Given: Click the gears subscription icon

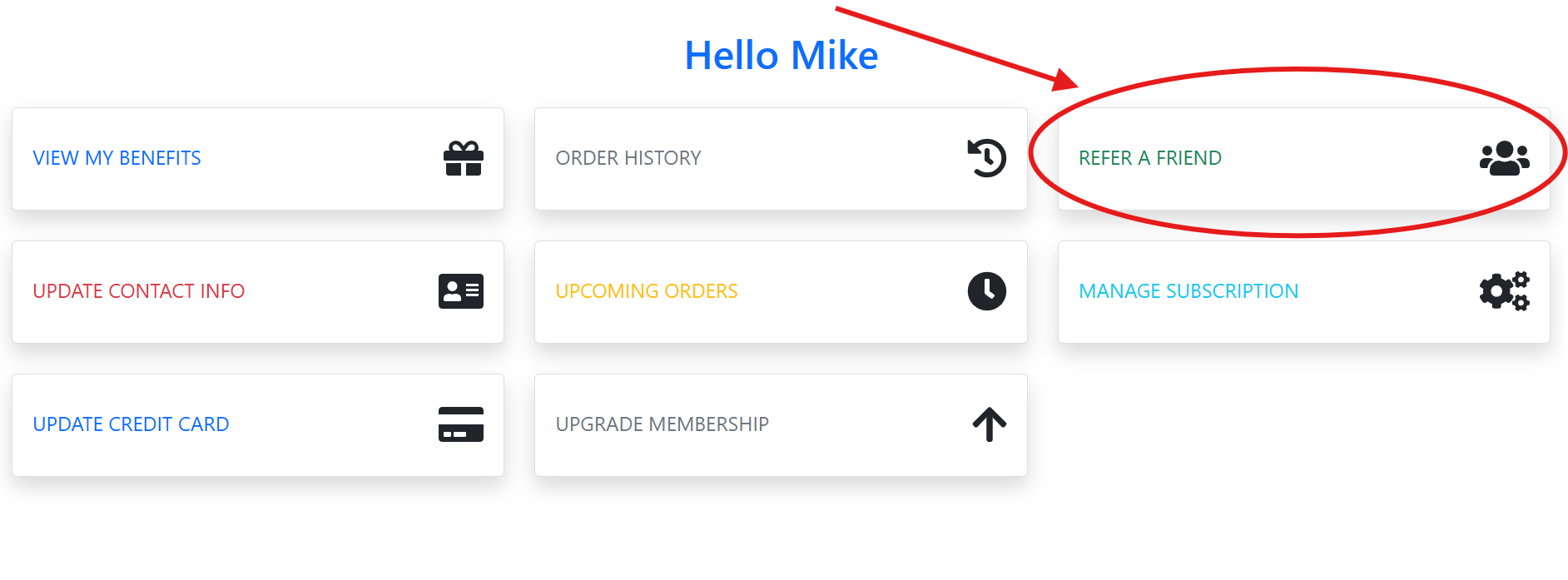Looking at the screenshot, I should pyautogui.click(x=1505, y=291).
